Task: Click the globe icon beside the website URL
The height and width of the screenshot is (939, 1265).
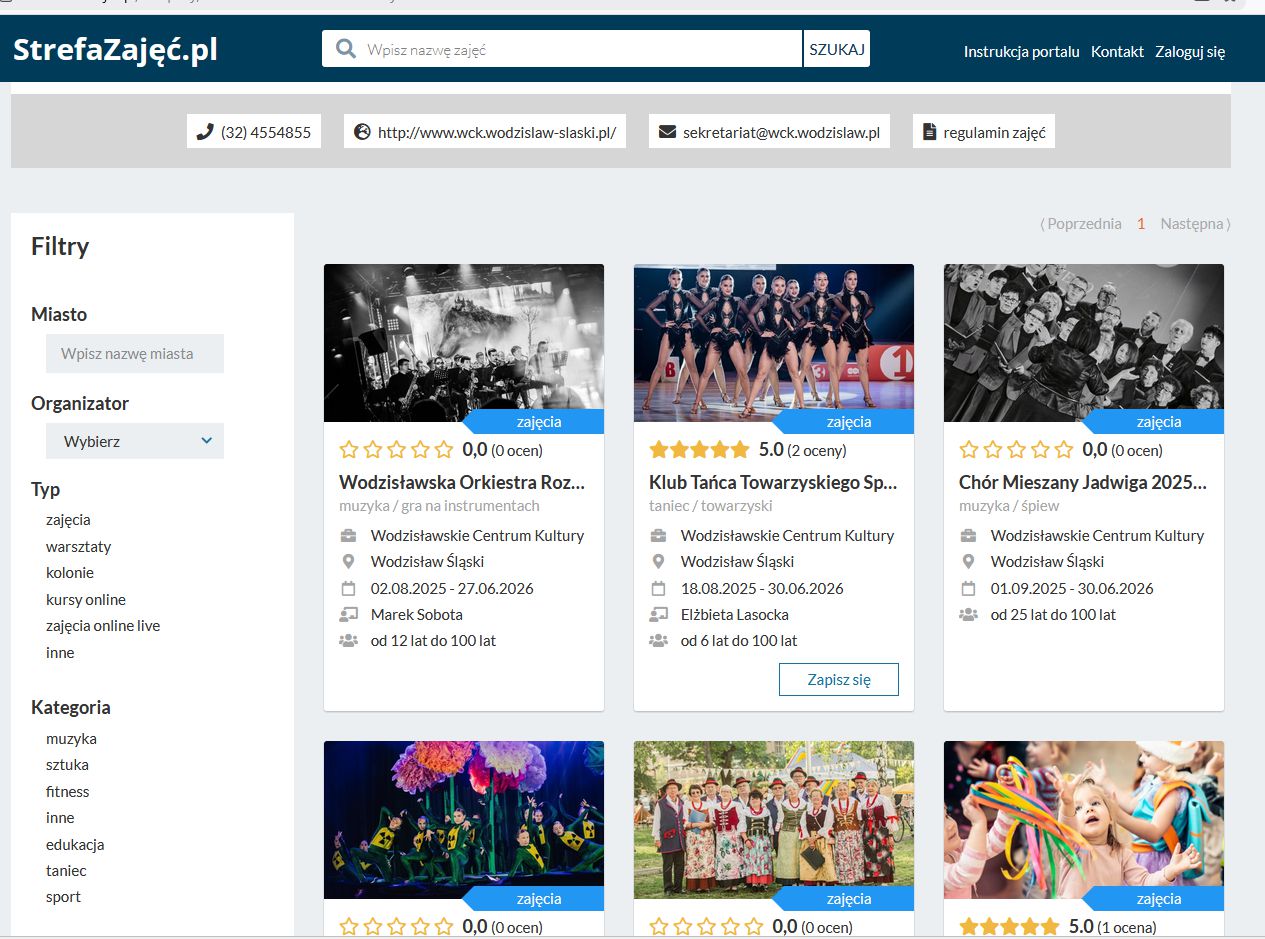Action: click(362, 132)
